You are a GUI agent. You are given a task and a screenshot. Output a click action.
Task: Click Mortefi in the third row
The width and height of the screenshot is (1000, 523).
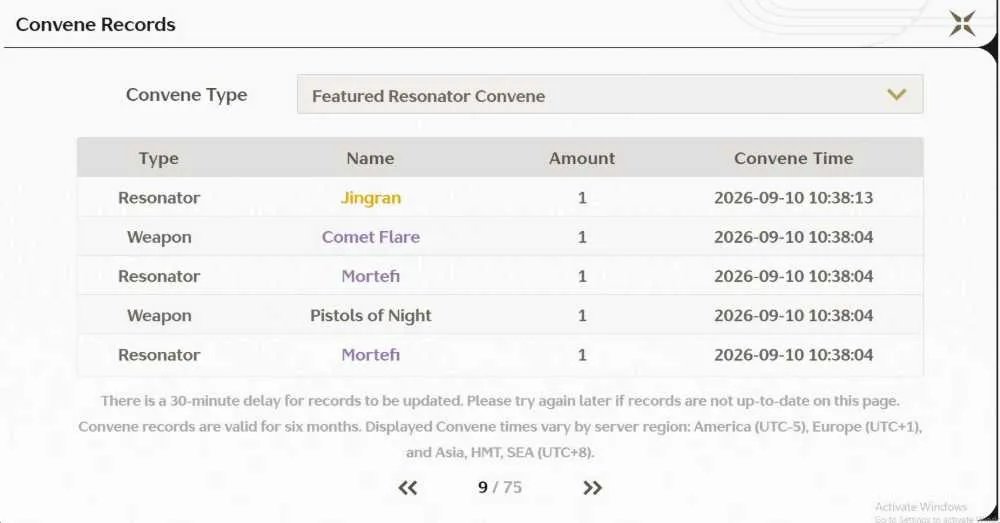tap(371, 276)
